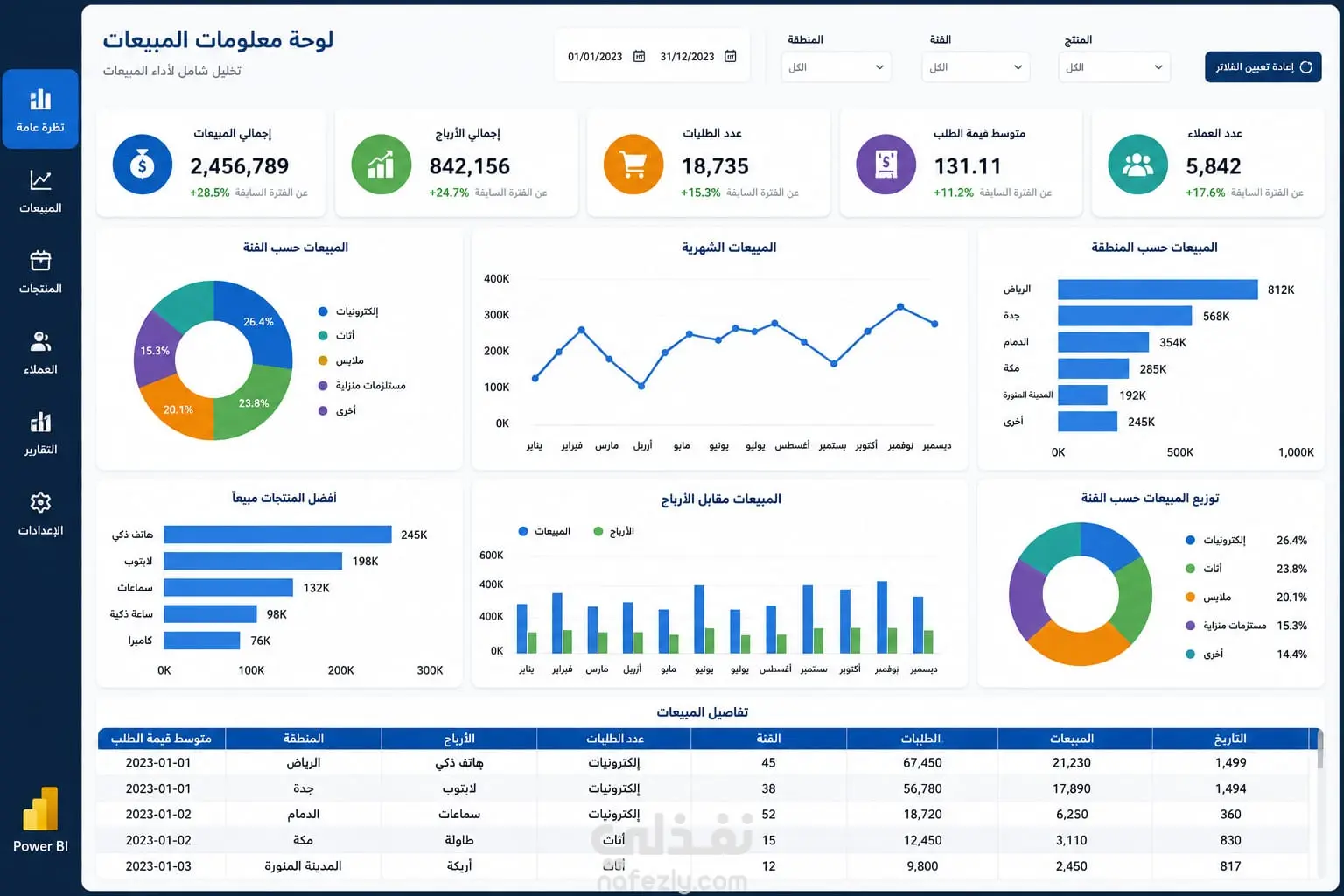Click the تفاصيل المبيعات table title

702,712
